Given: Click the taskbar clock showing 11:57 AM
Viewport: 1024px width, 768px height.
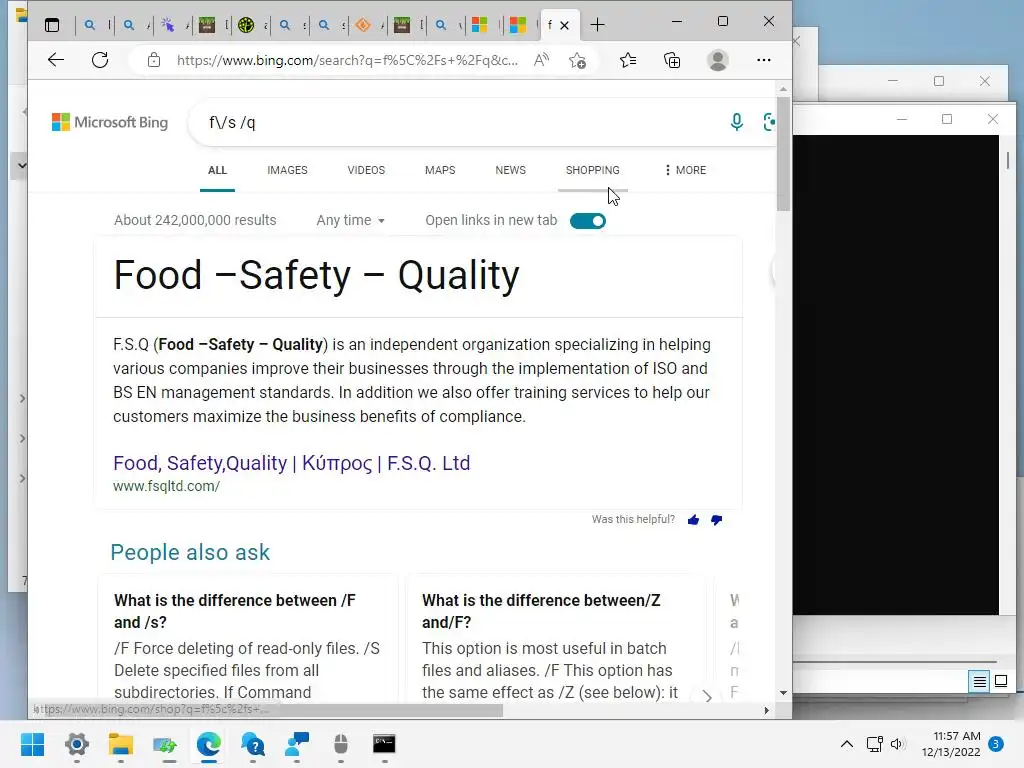Looking at the screenshot, I should (951, 744).
